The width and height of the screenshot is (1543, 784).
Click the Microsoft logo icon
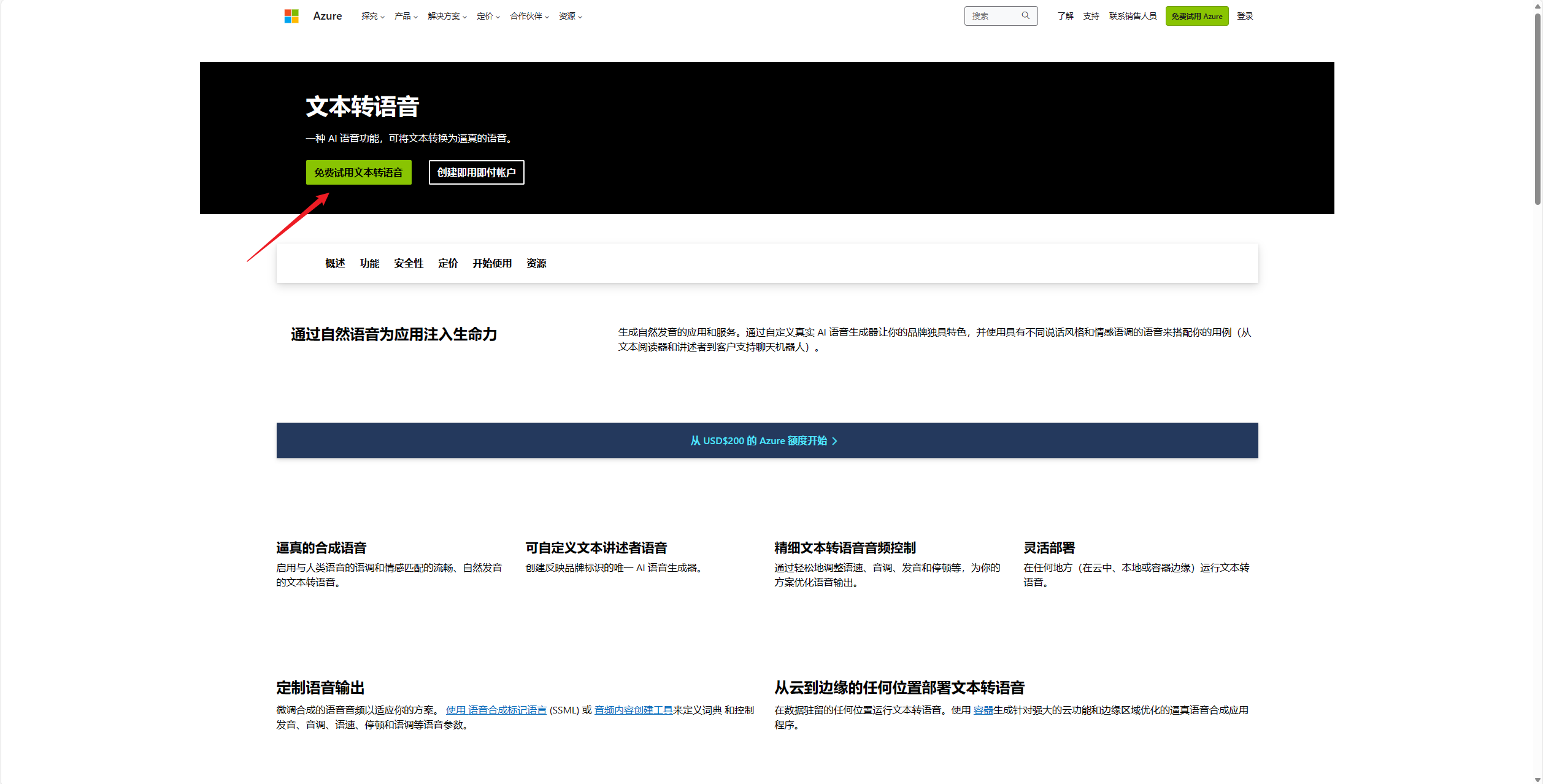pyautogui.click(x=291, y=16)
